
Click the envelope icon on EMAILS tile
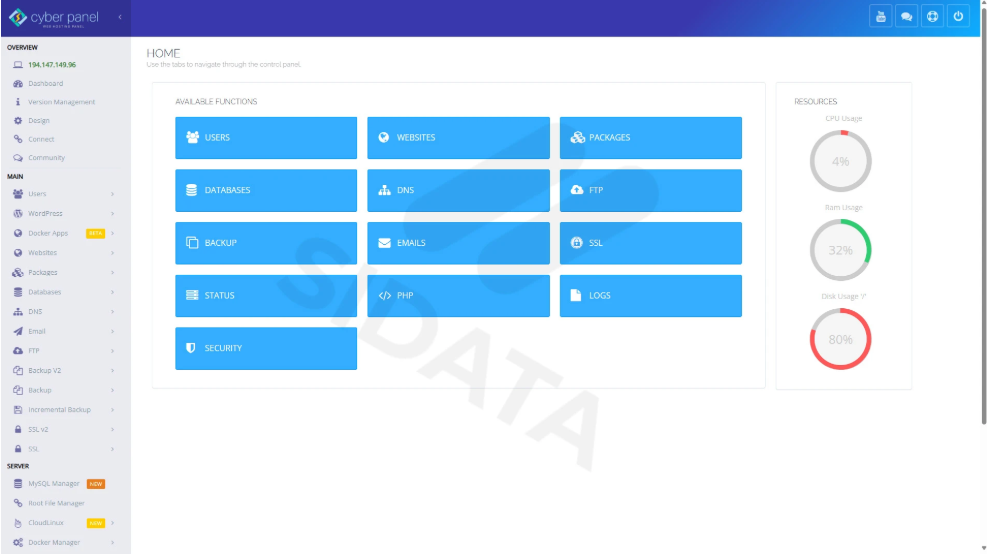[384, 243]
